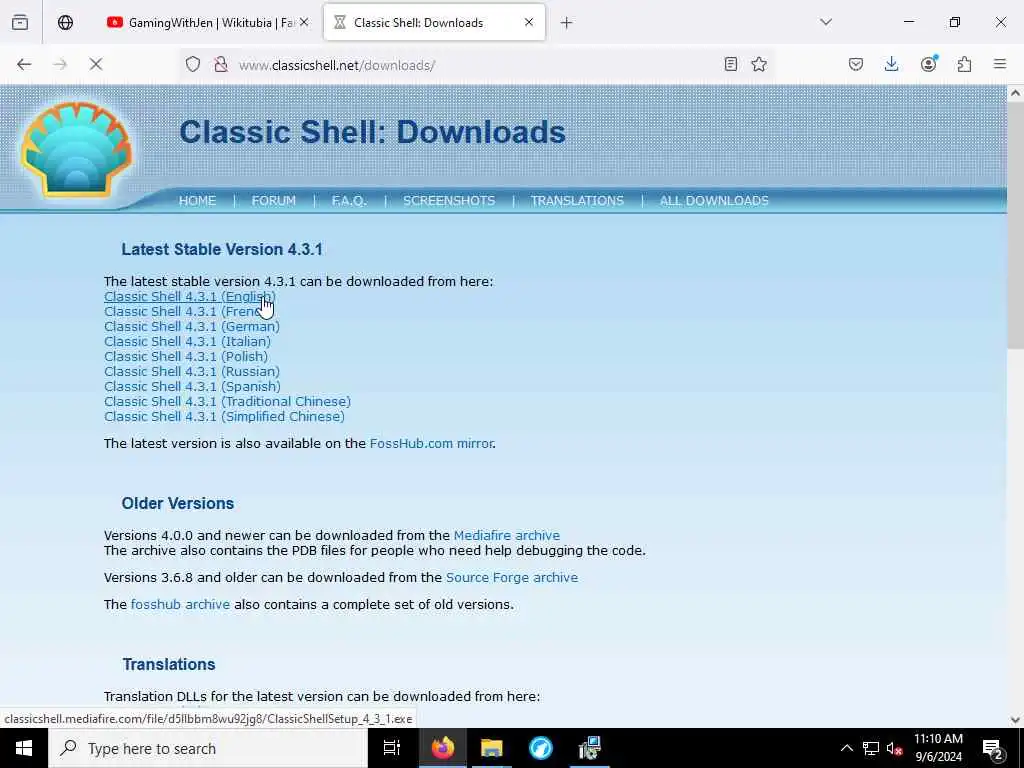The height and width of the screenshot is (768, 1024).
Task: Download Classic Shell 4.3.1 (Simplified Chinese)
Action: pos(224,417)
